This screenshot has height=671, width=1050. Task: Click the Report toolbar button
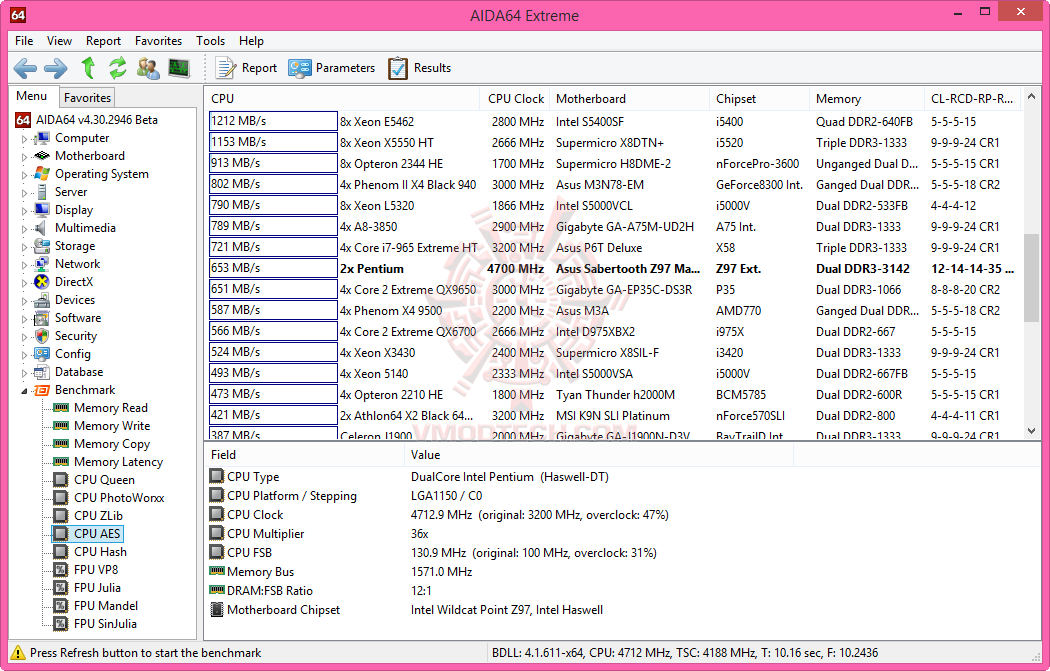click(x=246, y=68)
